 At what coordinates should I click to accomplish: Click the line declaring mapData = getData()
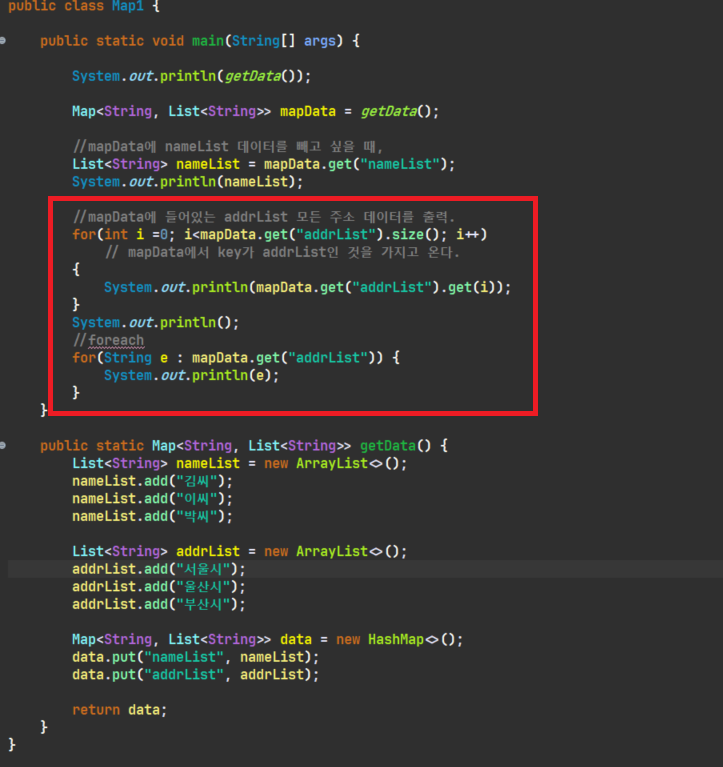255,111
